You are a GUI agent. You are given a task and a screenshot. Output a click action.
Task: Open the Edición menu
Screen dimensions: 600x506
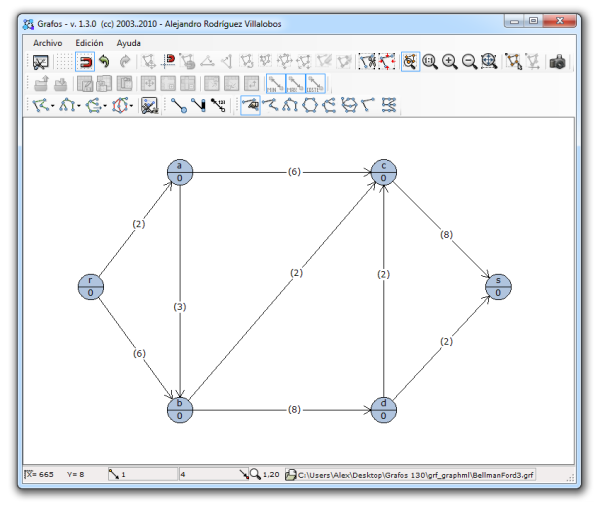(89, 43)
